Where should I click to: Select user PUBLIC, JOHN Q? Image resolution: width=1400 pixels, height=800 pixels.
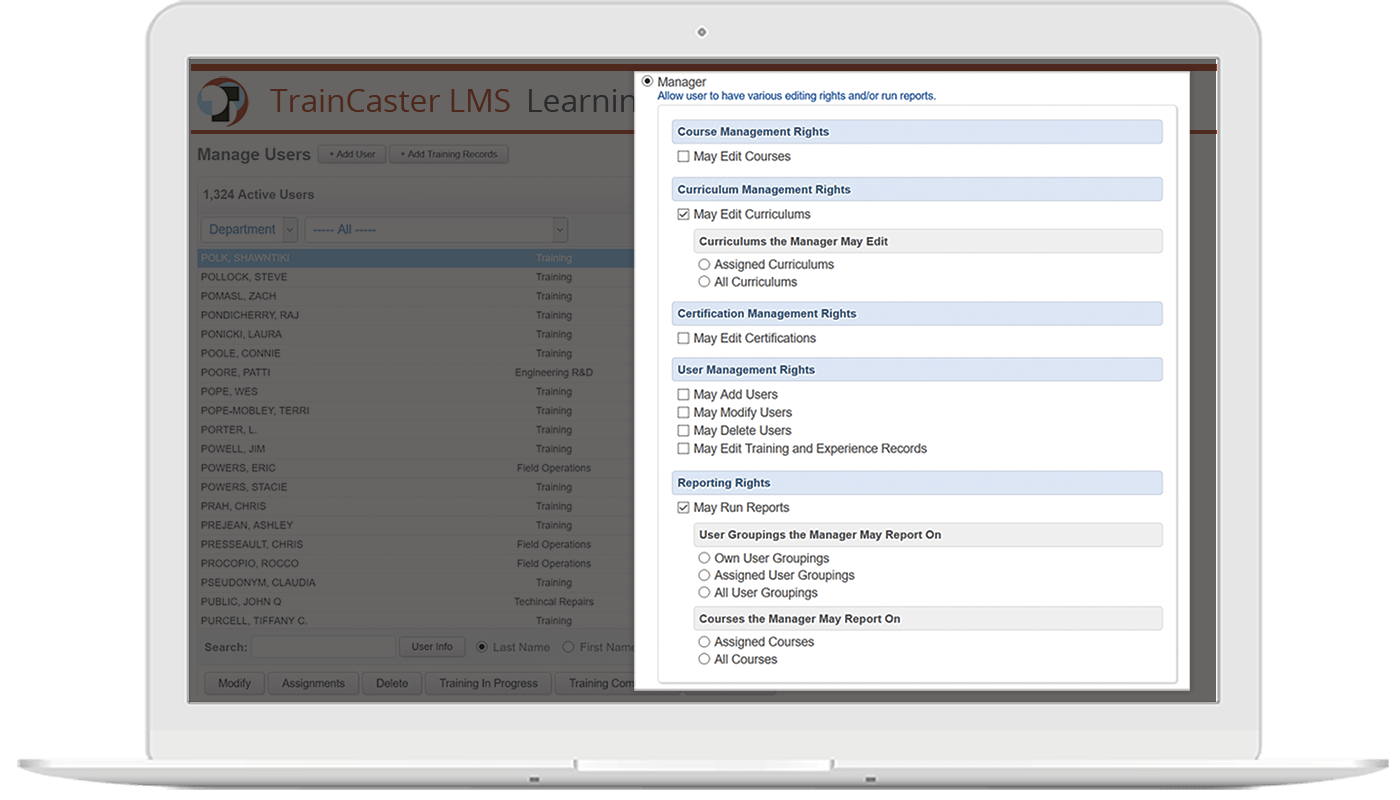tap(416, 602)
